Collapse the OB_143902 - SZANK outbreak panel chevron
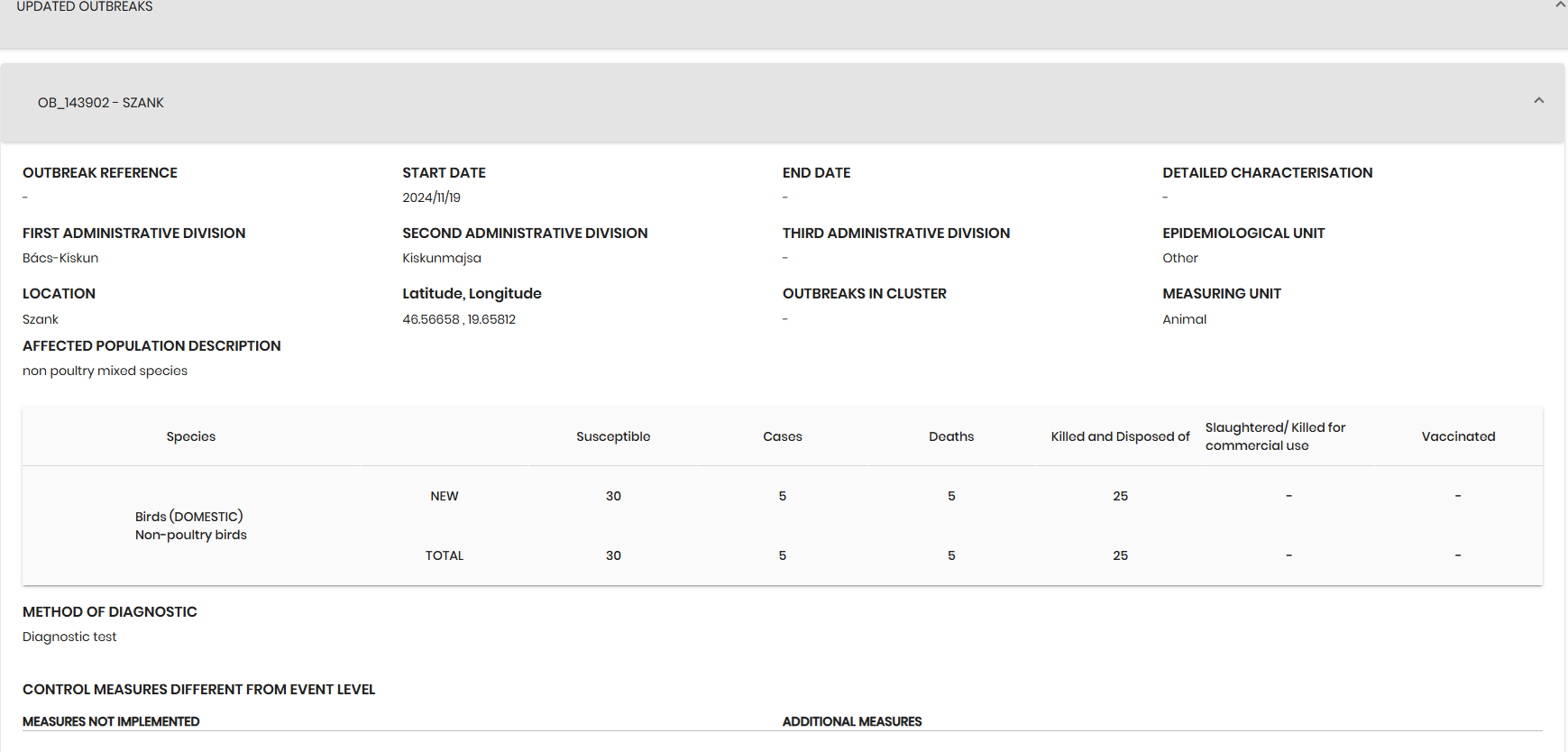The width and height of the screenshot is (1568, 752). [1538, 101]
